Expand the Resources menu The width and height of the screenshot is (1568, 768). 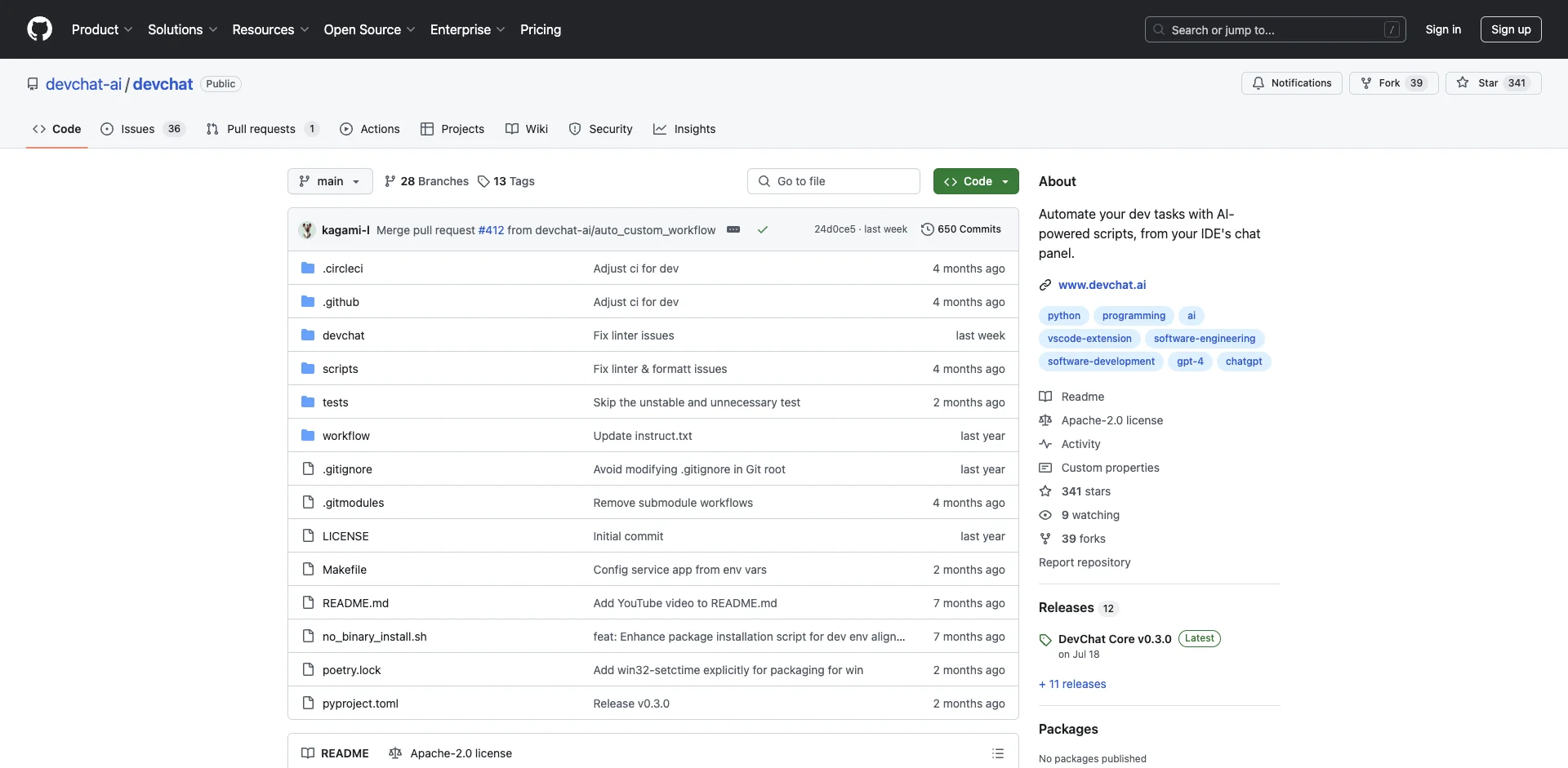click(x=270, y=29)
